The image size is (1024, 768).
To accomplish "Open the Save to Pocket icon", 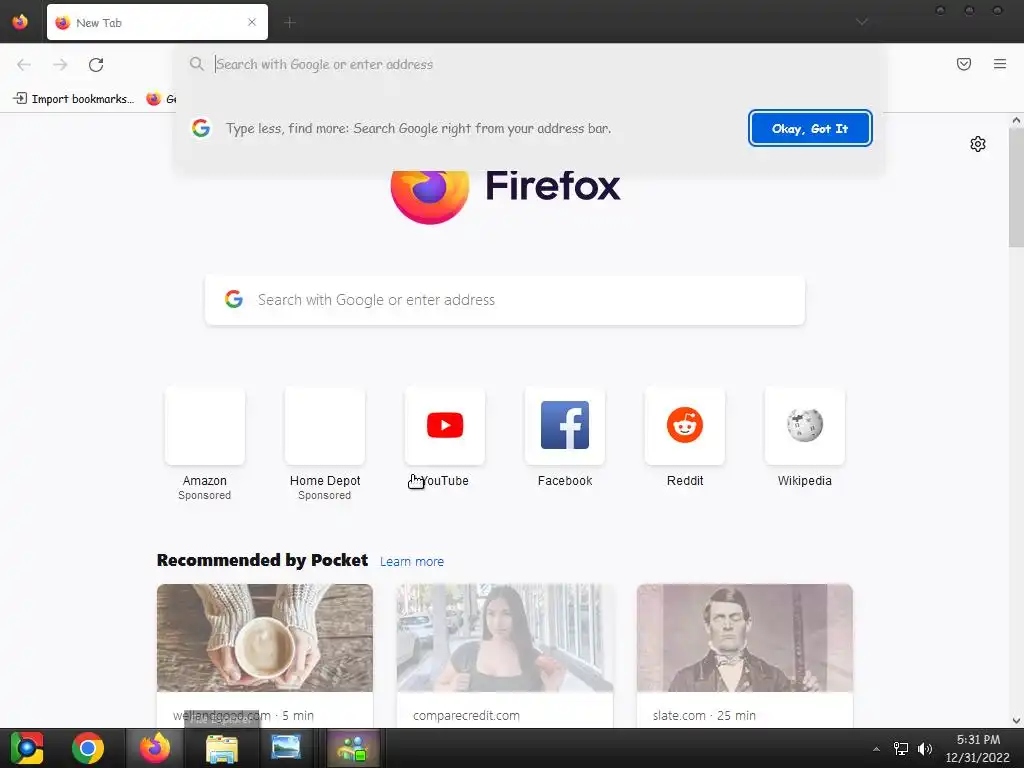I will point(964,64).
